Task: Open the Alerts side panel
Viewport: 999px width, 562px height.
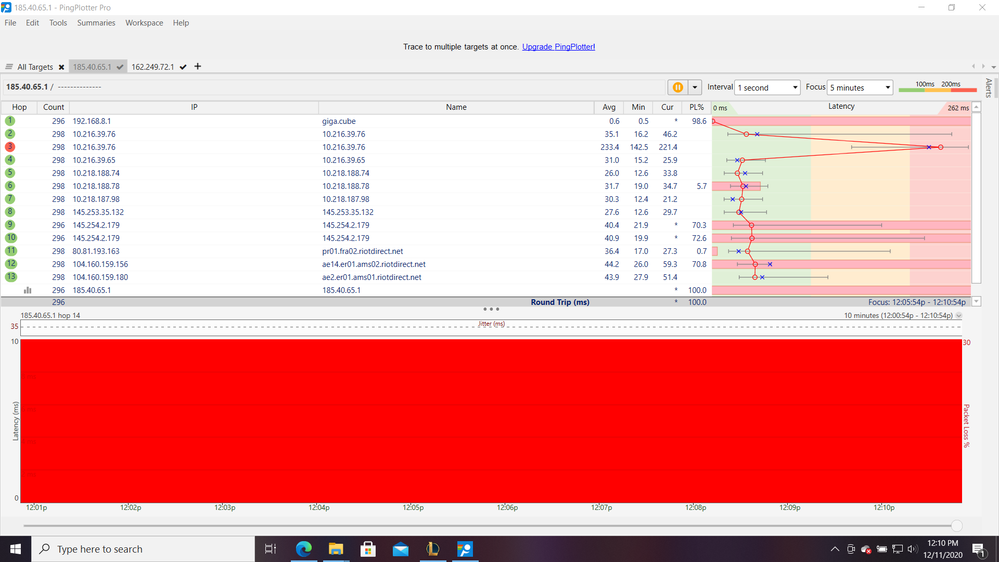Action: coord(988,87)
